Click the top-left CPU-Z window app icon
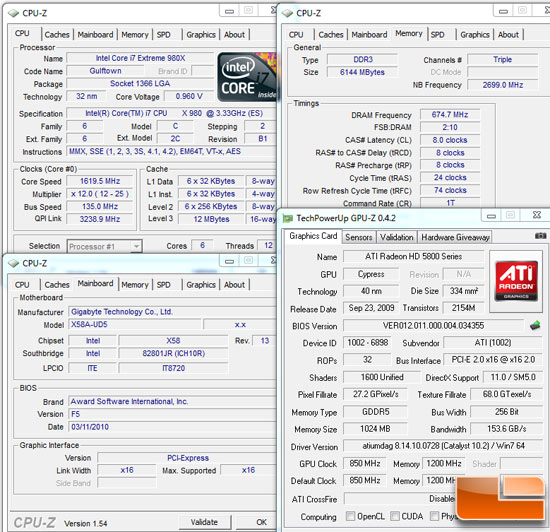 click(x=13, y=13)
